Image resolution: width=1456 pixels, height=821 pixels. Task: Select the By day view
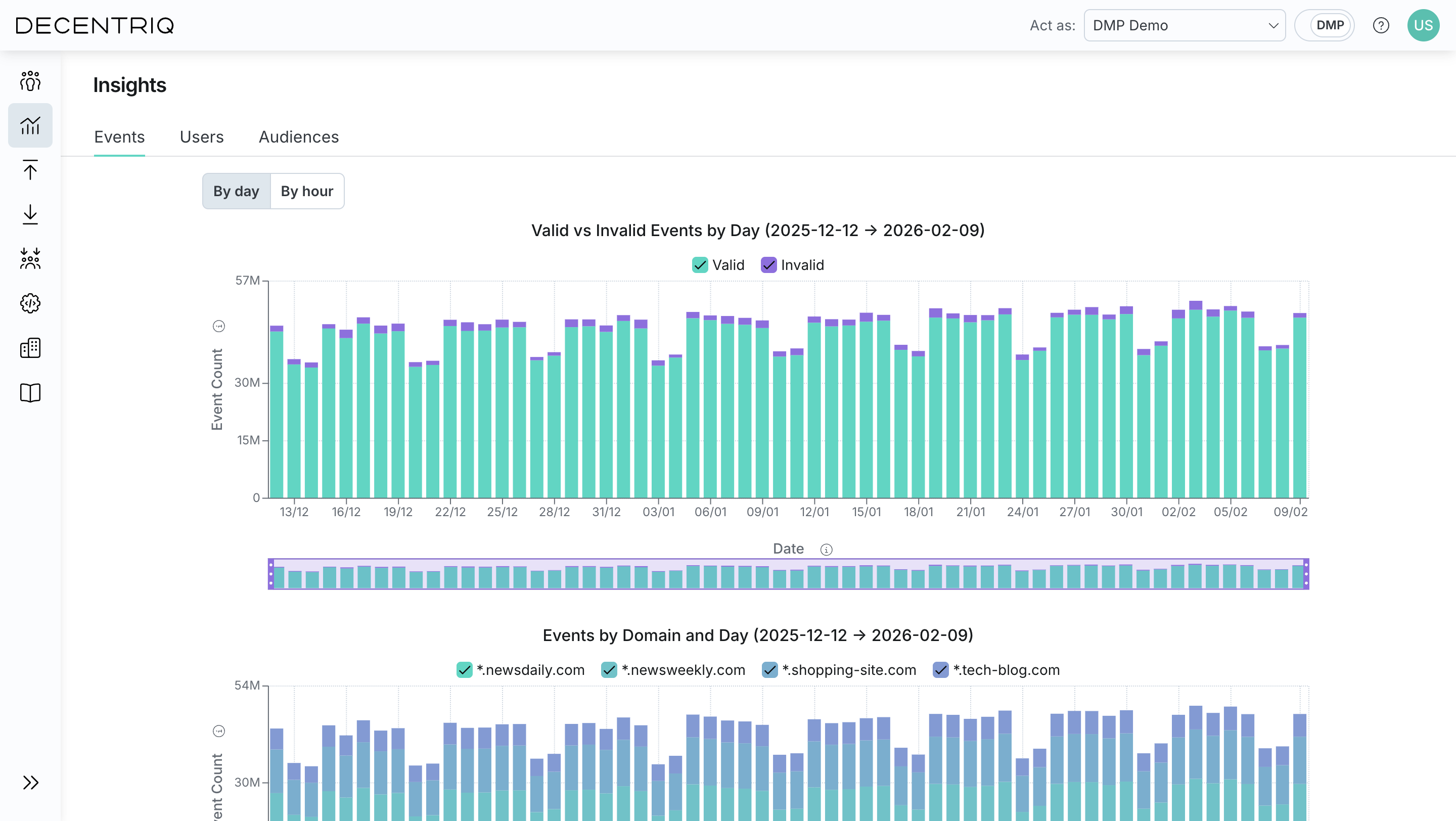tap(236, 191)
